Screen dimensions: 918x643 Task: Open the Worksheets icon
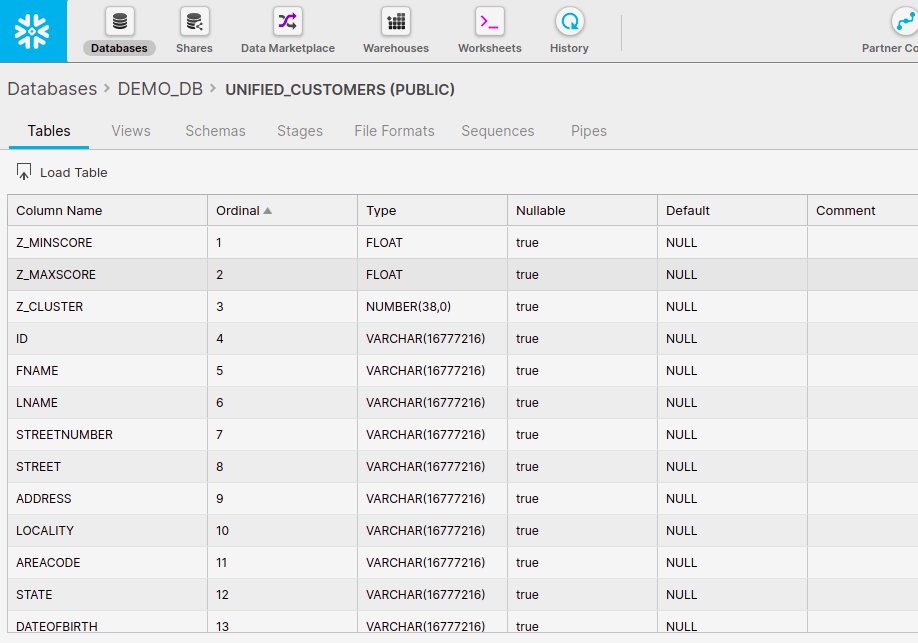[x=489, y=22]
